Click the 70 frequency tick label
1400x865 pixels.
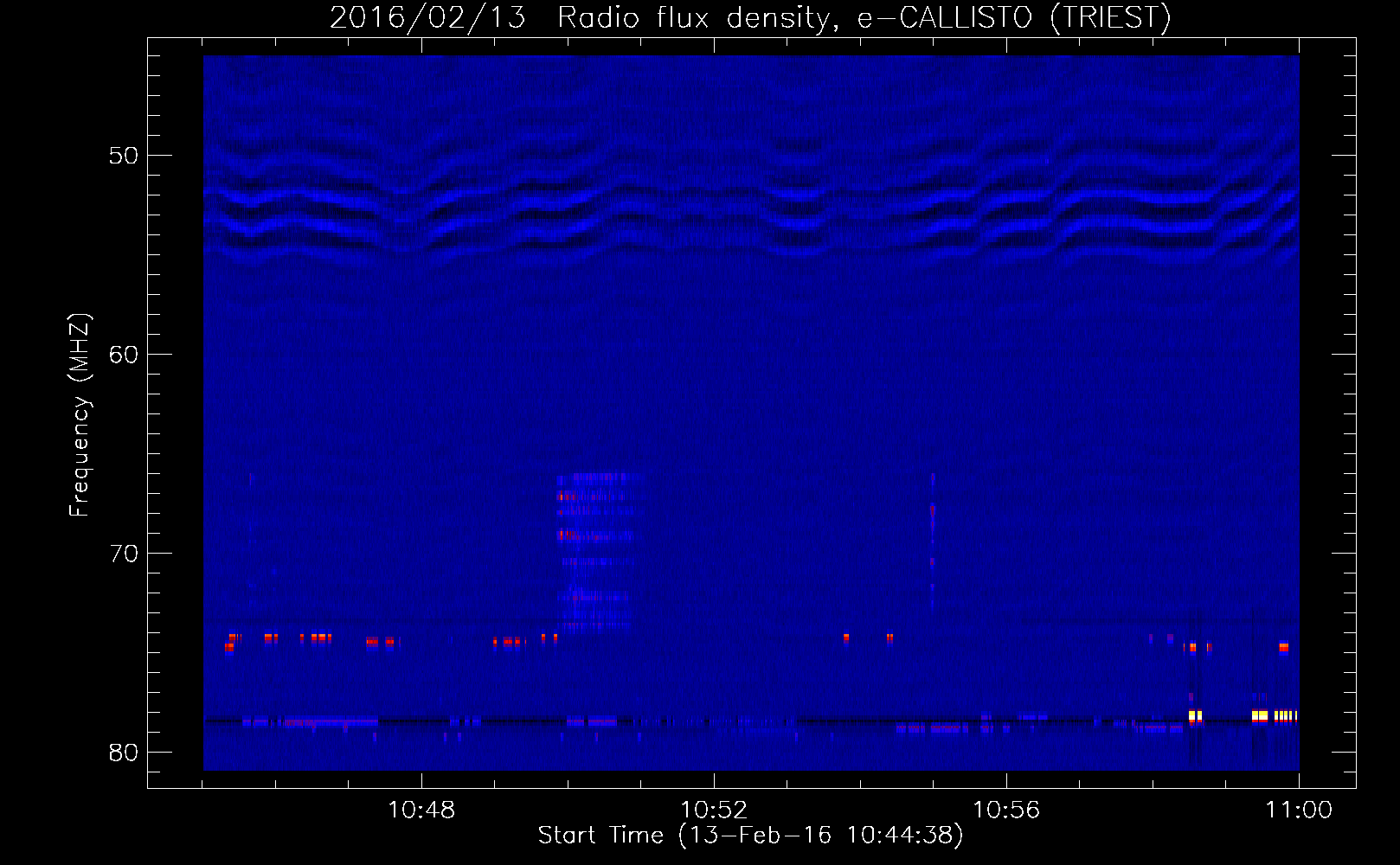[x=125, y=554]
